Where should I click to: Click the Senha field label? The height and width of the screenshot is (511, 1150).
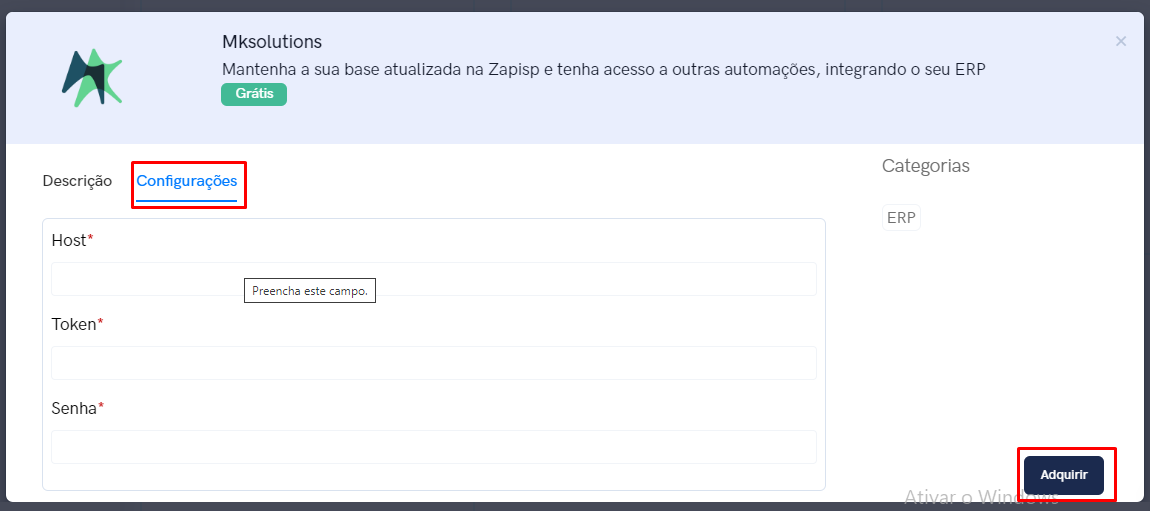(x=74, y=408)
